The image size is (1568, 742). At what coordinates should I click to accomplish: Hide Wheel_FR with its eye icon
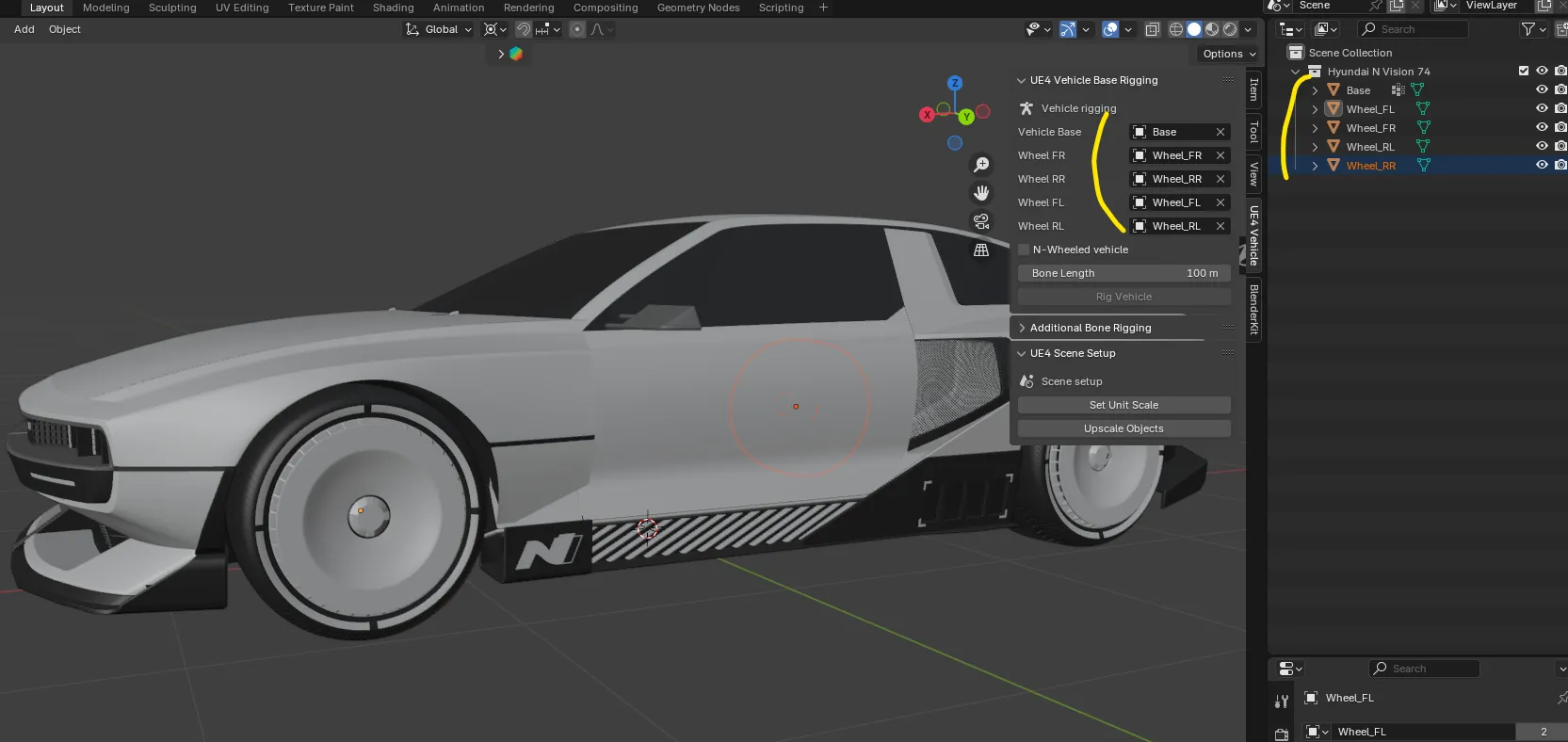point(1542,127)
